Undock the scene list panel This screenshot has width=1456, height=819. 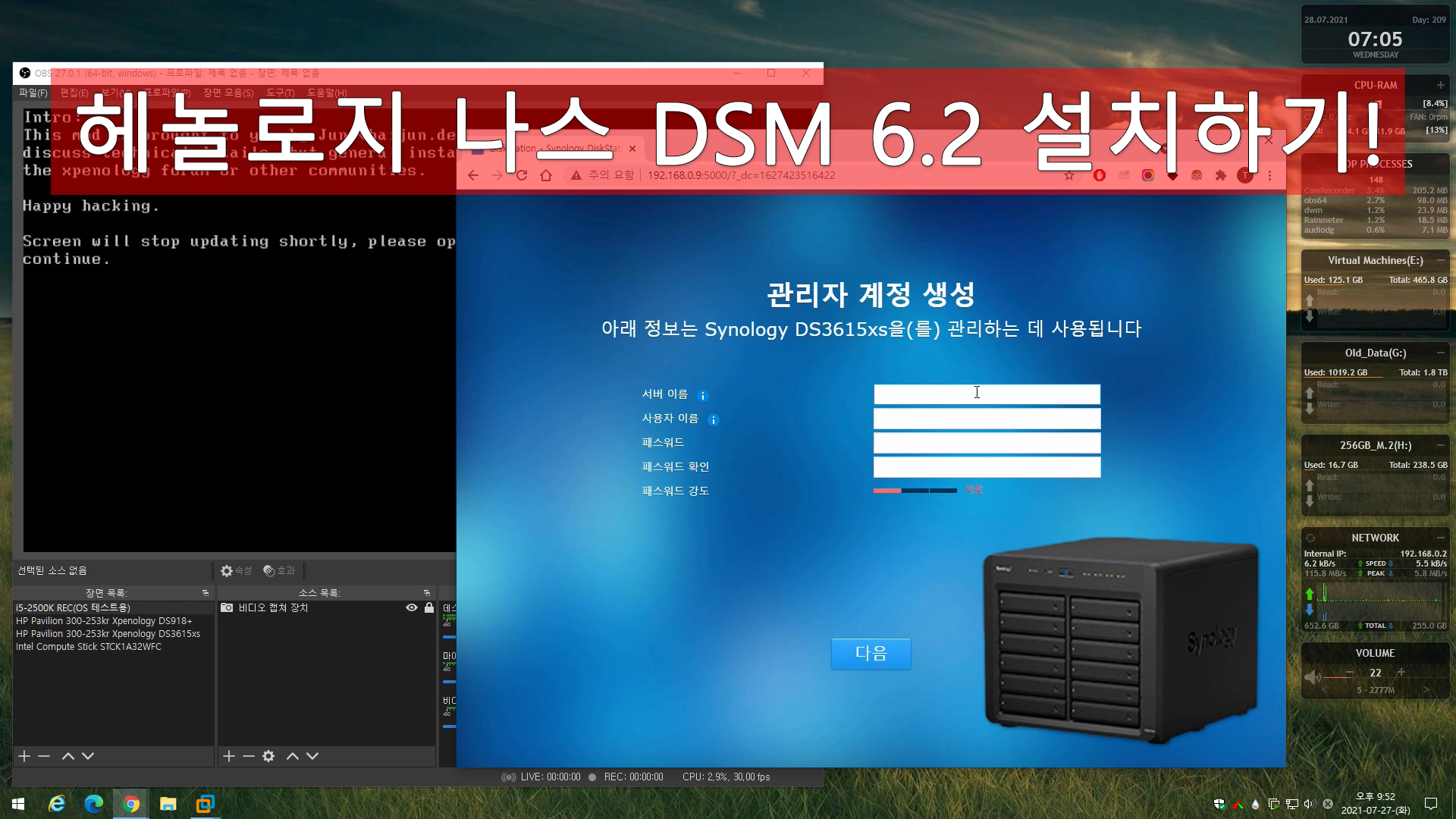pos(206,593)
